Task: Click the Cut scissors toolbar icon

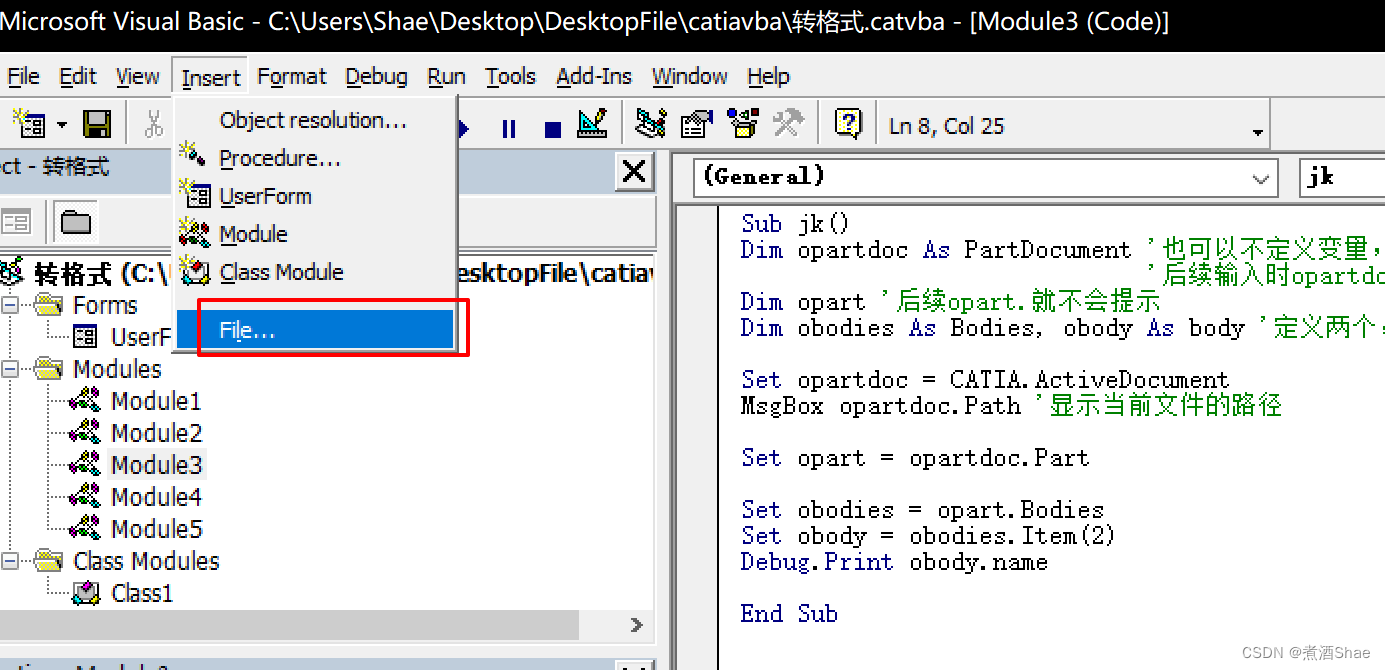Action: tap(153, 125)
